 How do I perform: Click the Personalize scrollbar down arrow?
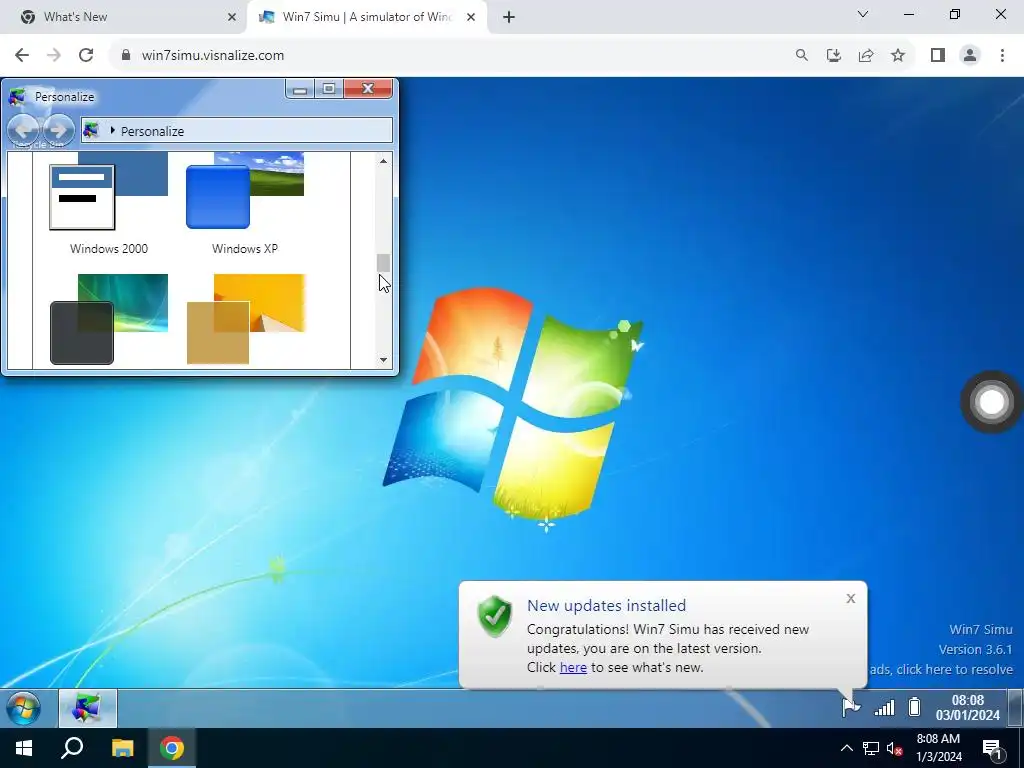point(383,360)
